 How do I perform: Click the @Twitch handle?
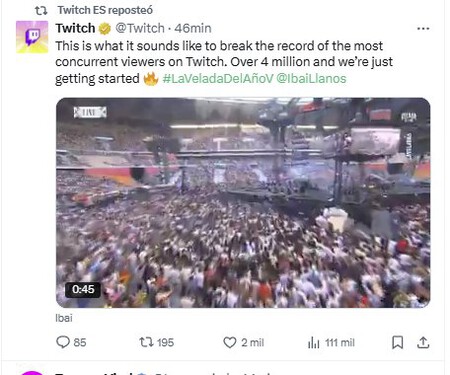(x=140, y=28)
